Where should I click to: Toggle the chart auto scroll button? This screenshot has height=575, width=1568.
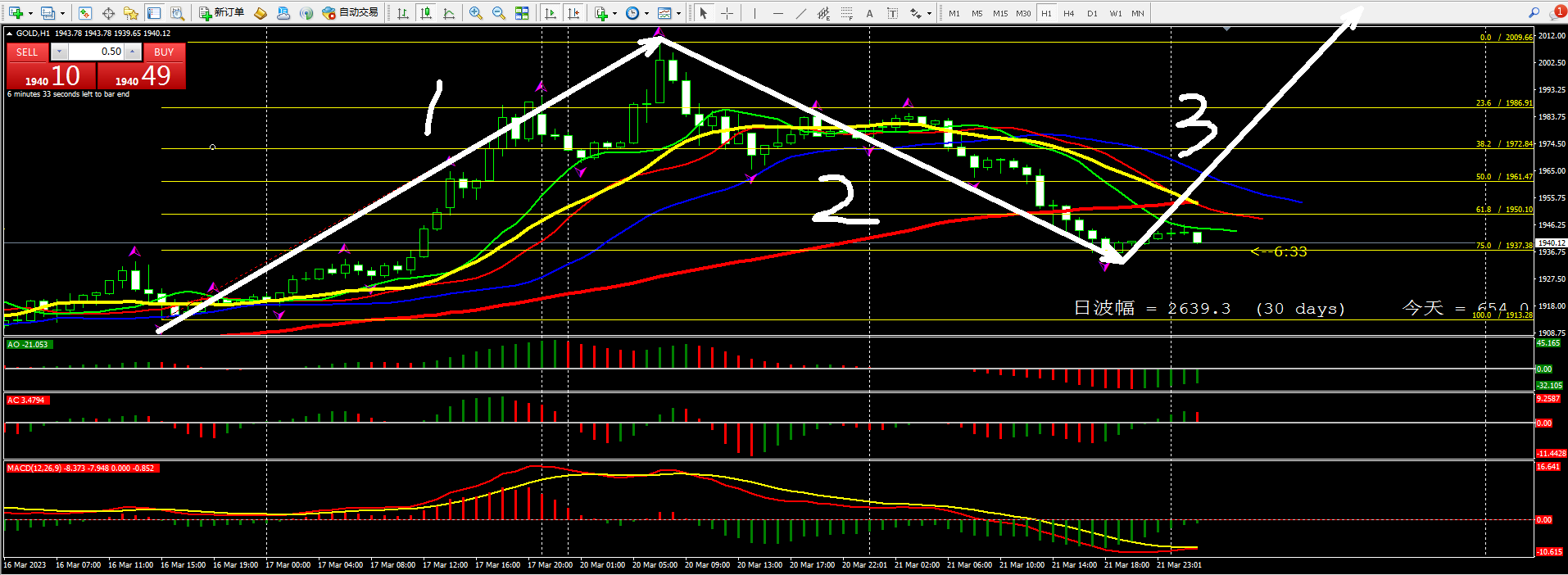click(x=551, y=13)
